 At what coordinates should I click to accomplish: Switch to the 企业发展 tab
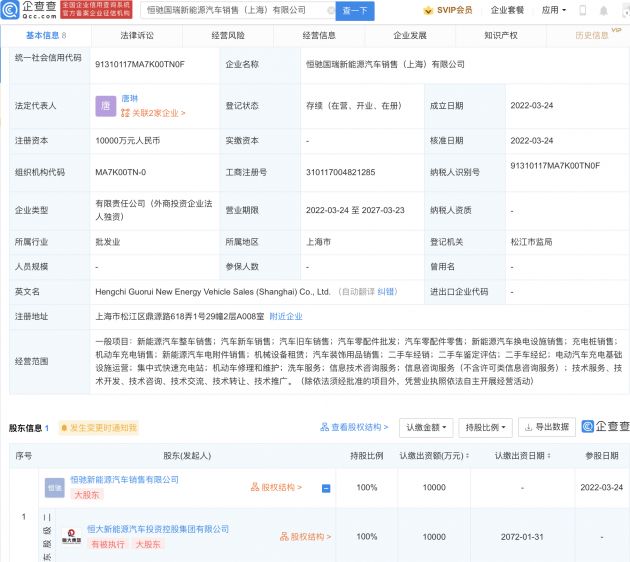(410, 36)
